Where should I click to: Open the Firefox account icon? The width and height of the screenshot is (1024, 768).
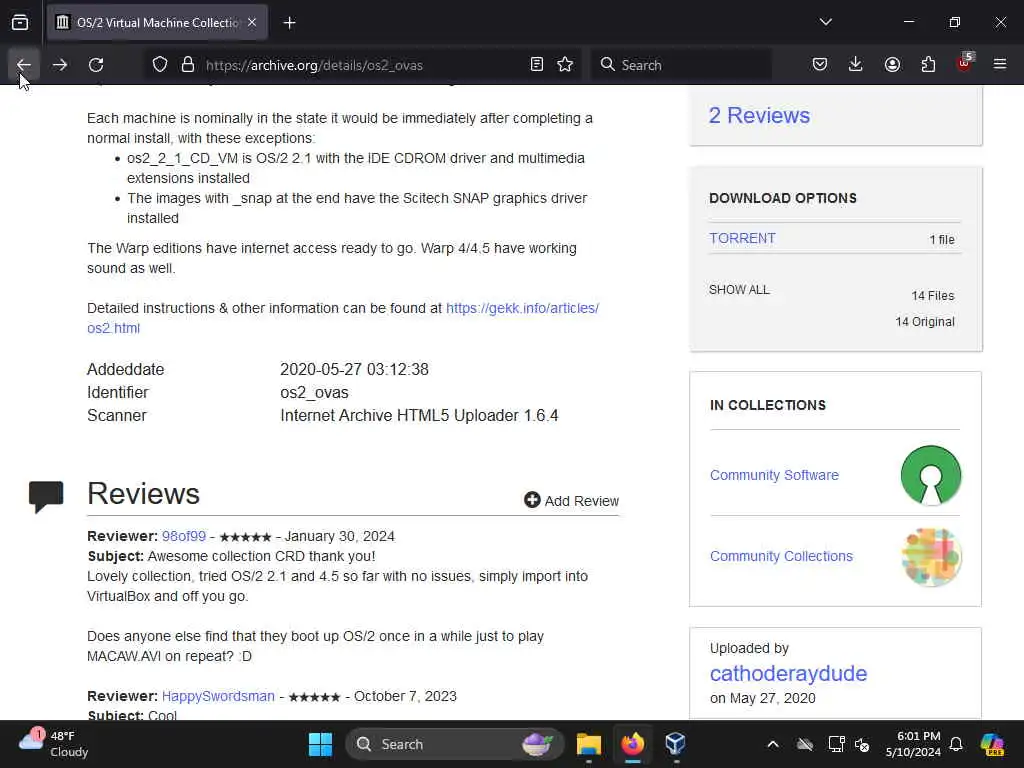coord(892,65)
